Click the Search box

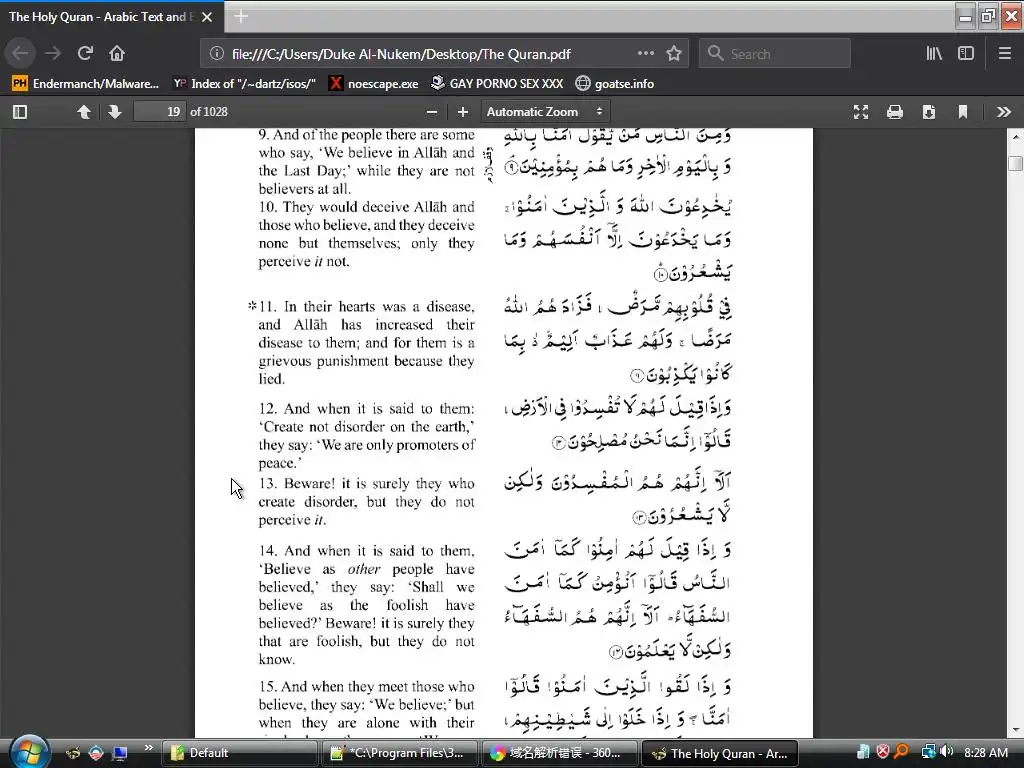[x=775, y=54]
